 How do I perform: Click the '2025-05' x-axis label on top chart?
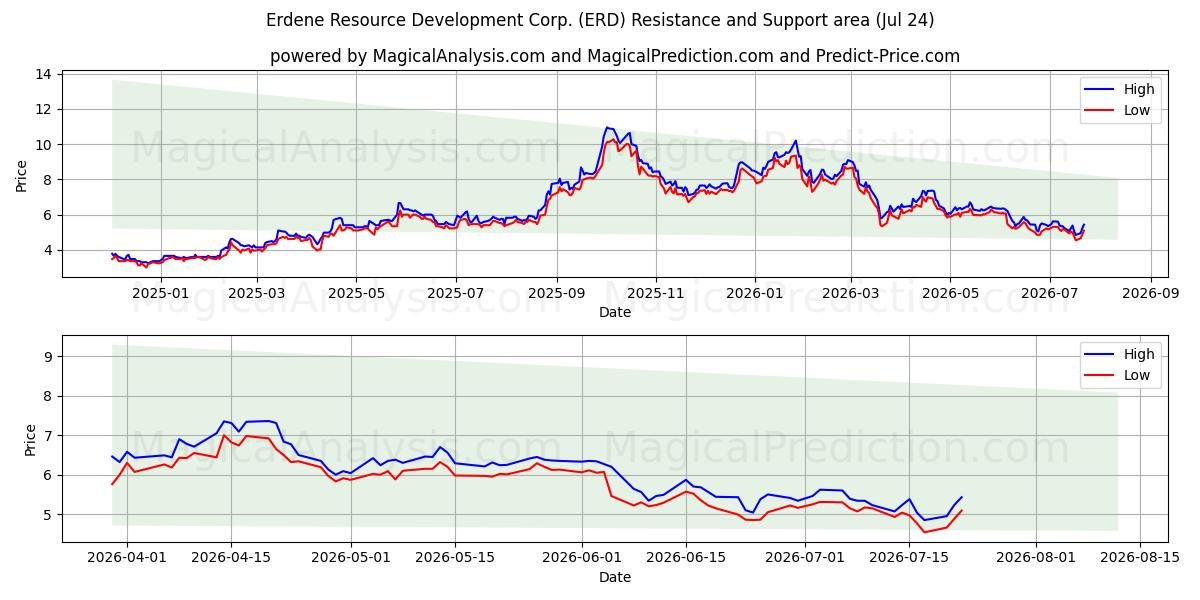(x=357, y=294)
